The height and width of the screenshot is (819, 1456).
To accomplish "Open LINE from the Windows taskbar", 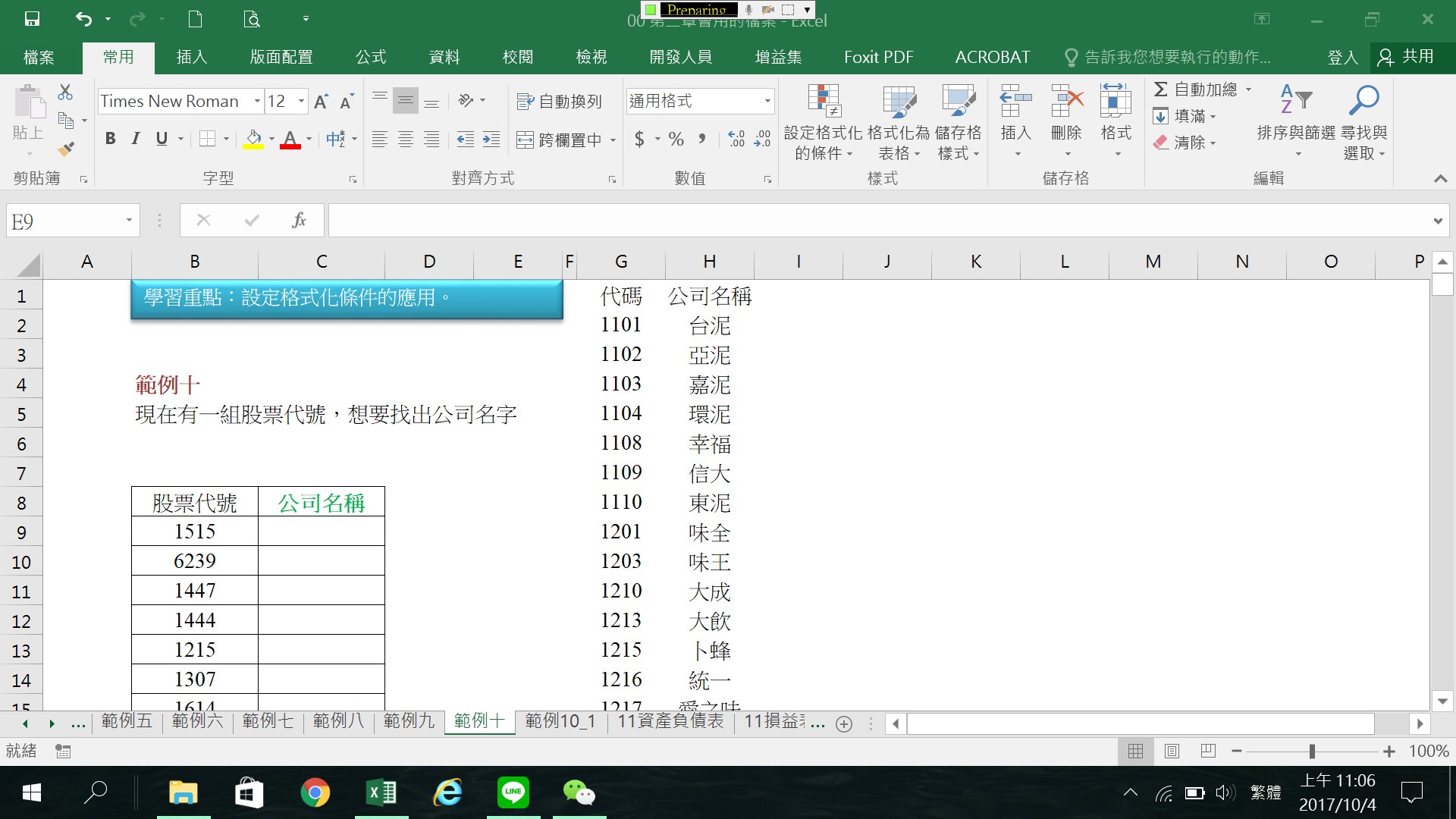I will [513, 792].
